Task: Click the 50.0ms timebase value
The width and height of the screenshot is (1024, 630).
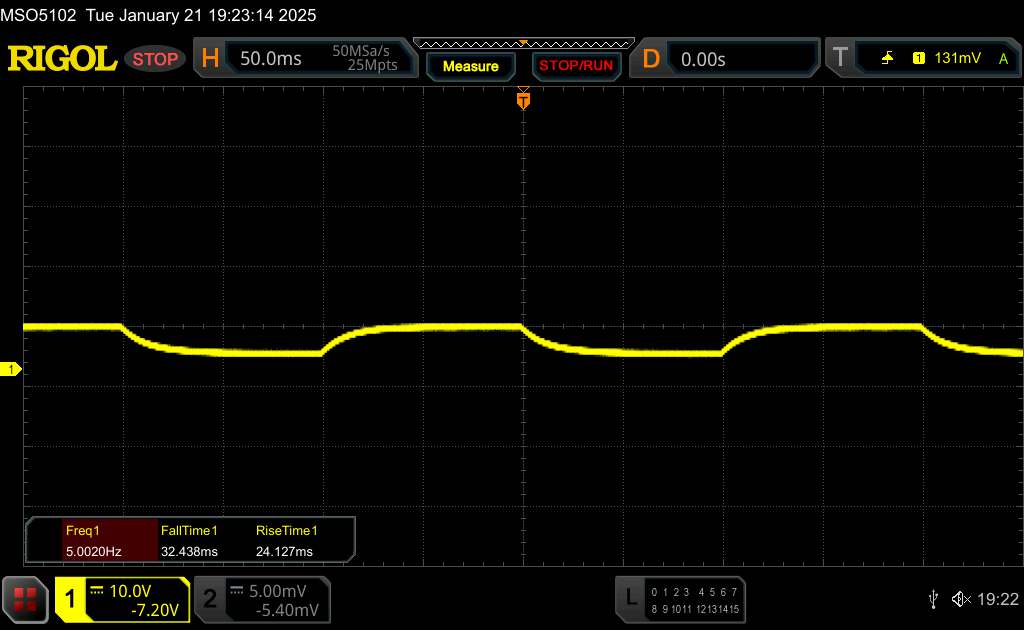Action: (x=271, y=59)
